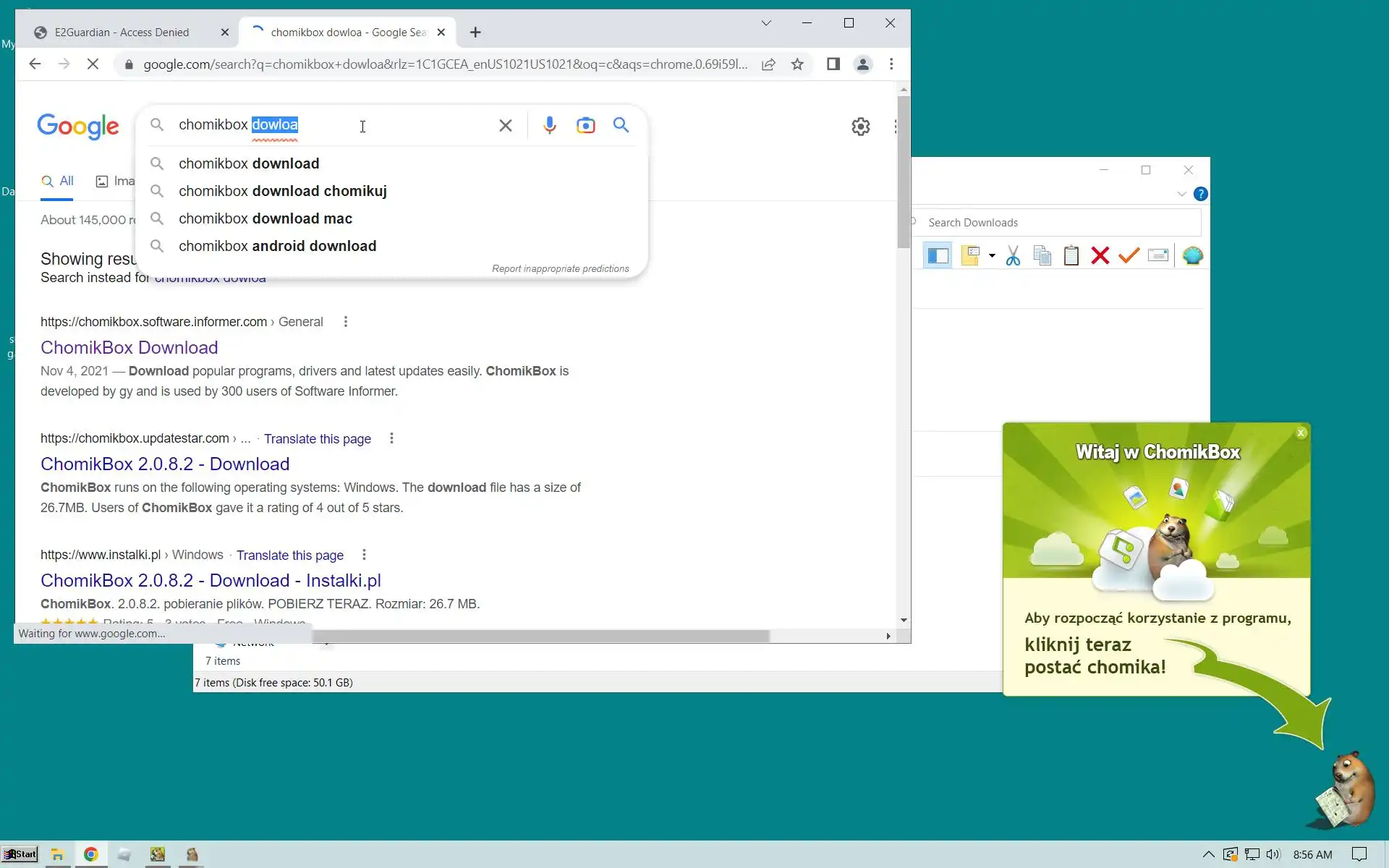The height and width of the screenshot is (868, 1389).
Task: Bookmark this page with the star icon
Action: point(797,64)
